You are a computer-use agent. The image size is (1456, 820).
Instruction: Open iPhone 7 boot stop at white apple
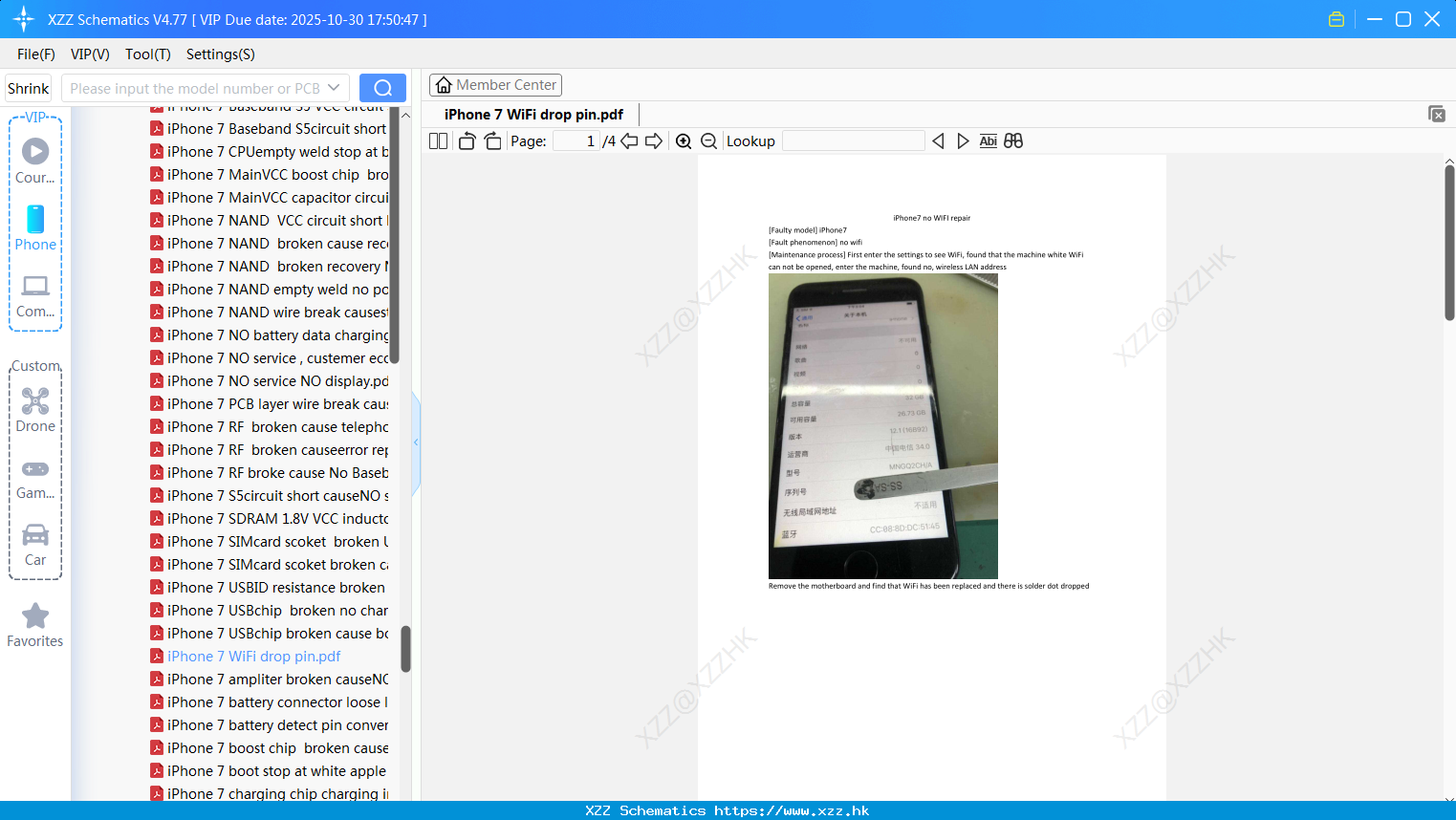coord(269,770)
